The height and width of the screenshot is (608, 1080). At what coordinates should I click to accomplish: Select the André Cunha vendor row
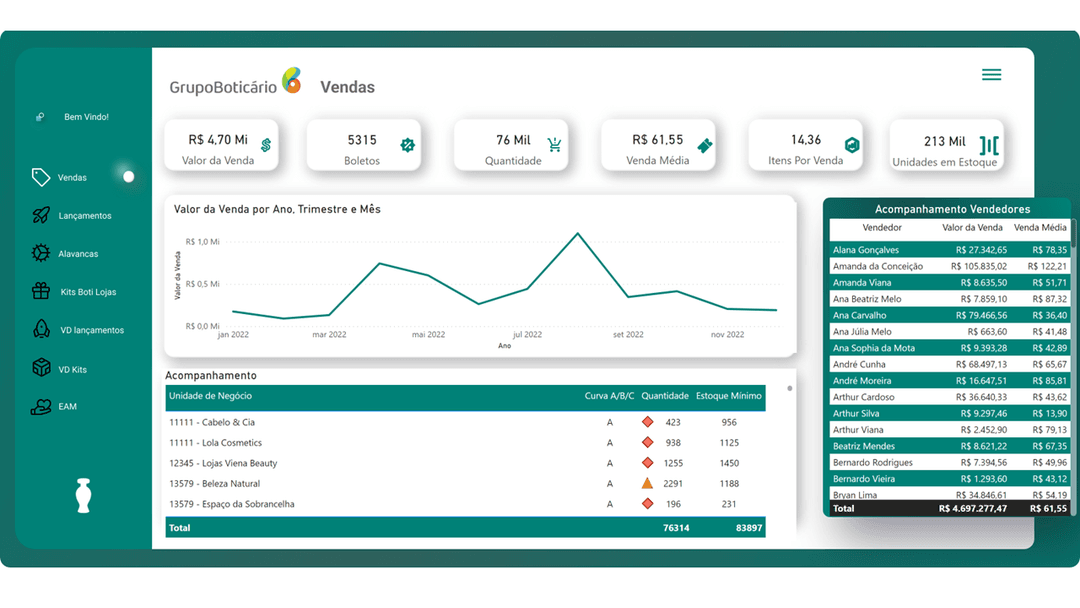tap(950, 364)
